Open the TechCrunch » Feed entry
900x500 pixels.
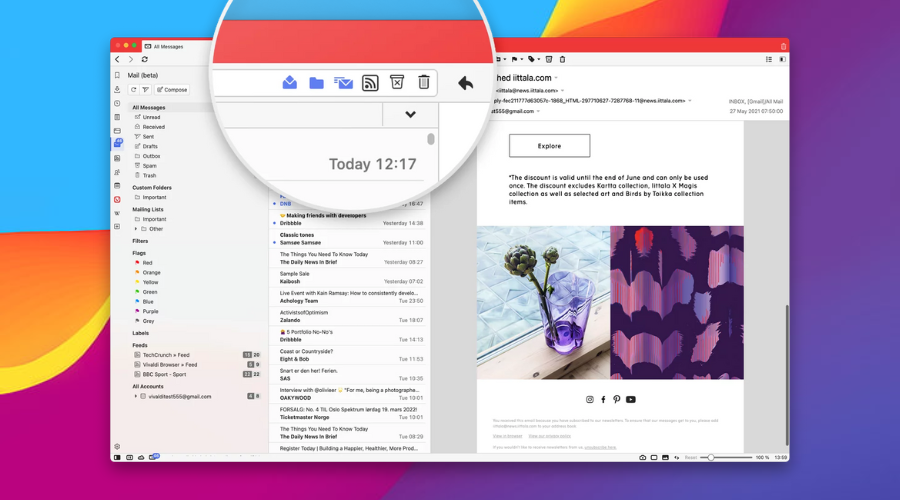click(x=166, y=355)
